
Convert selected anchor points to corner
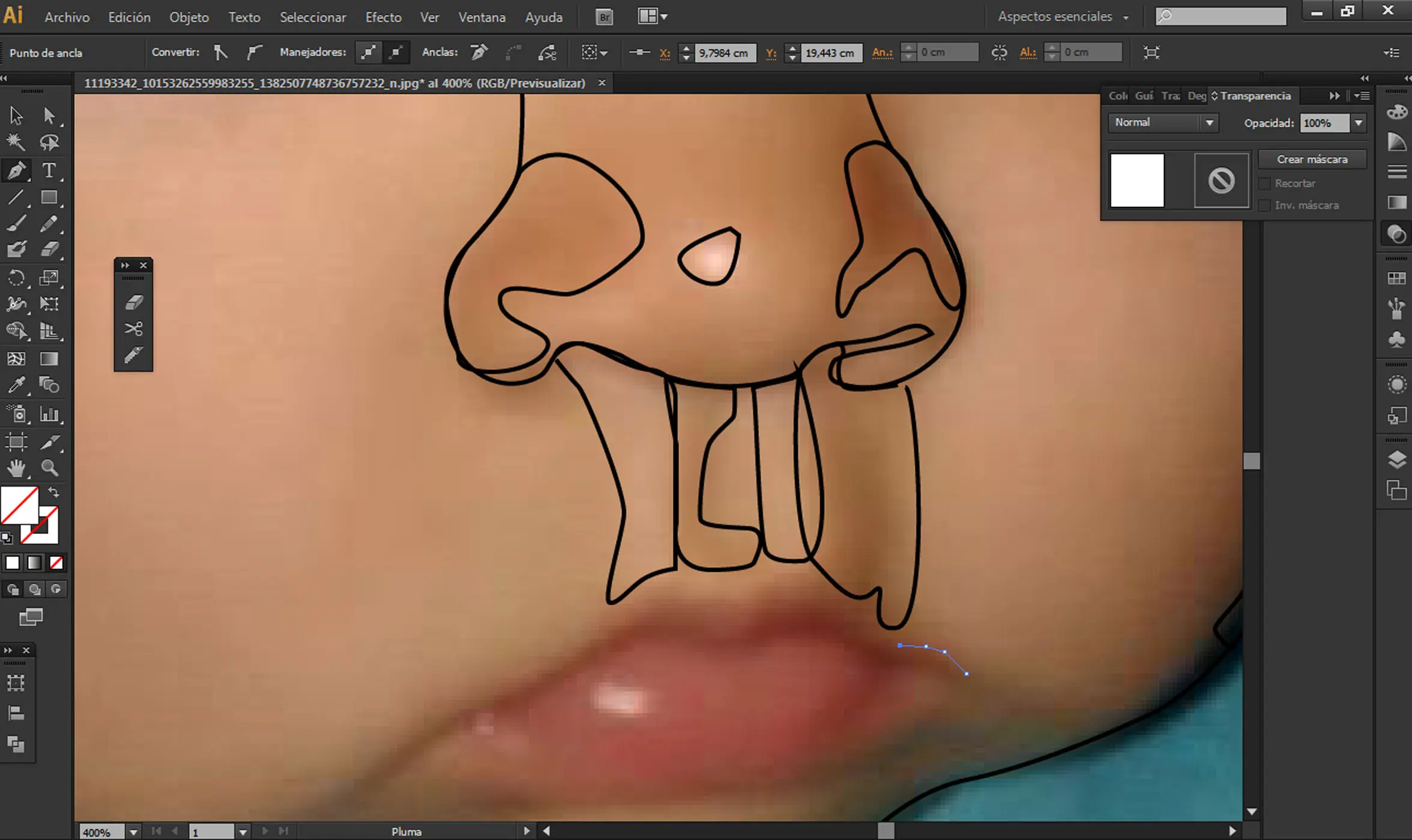click(220, 53)
